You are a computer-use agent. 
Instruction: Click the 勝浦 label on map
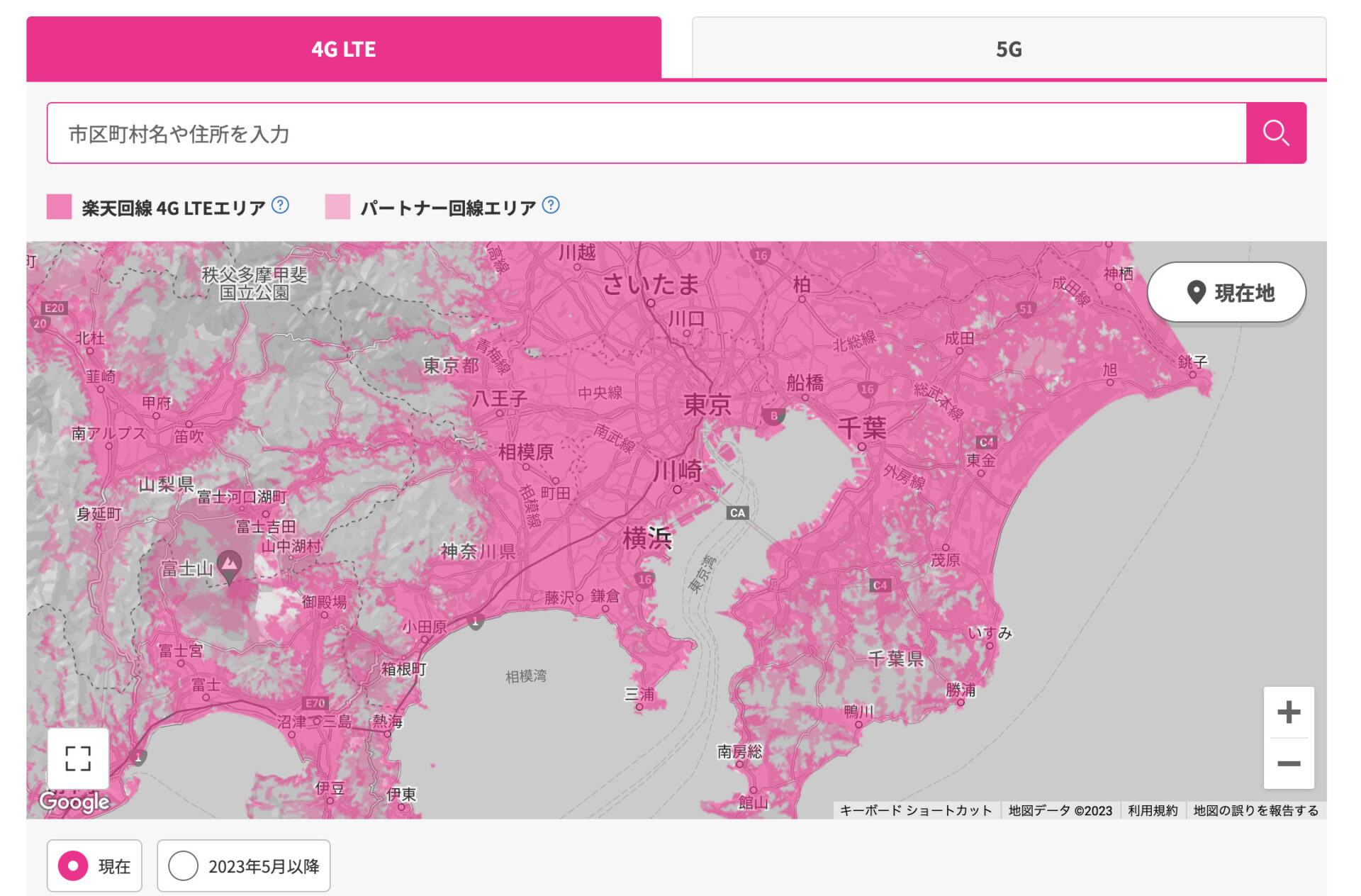pos(960,690)
